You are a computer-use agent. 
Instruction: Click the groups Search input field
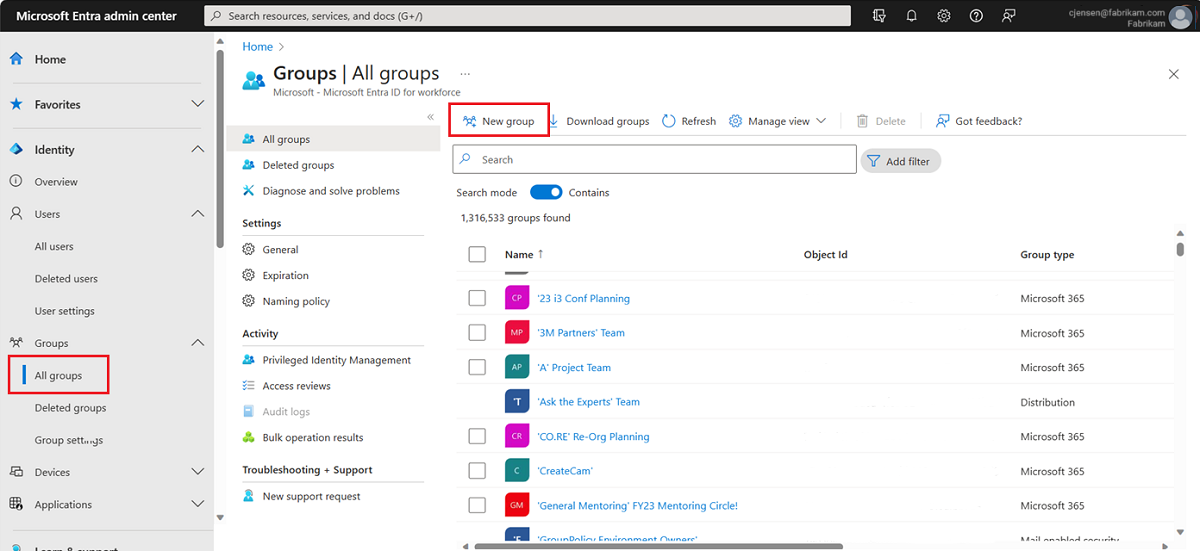pyautogui.click(x=655, y=160)
